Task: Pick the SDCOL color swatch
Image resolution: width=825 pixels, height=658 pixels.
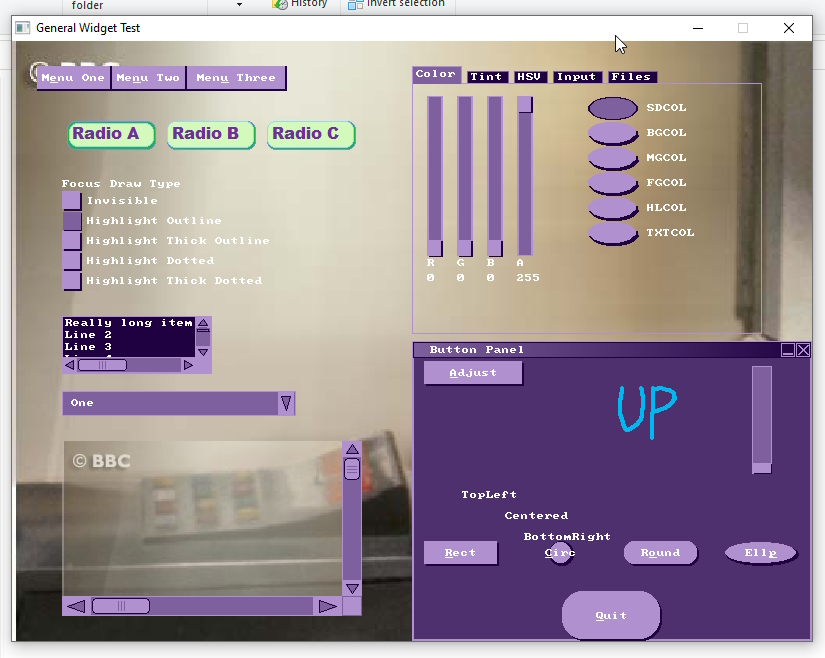Action: [612, 108]
